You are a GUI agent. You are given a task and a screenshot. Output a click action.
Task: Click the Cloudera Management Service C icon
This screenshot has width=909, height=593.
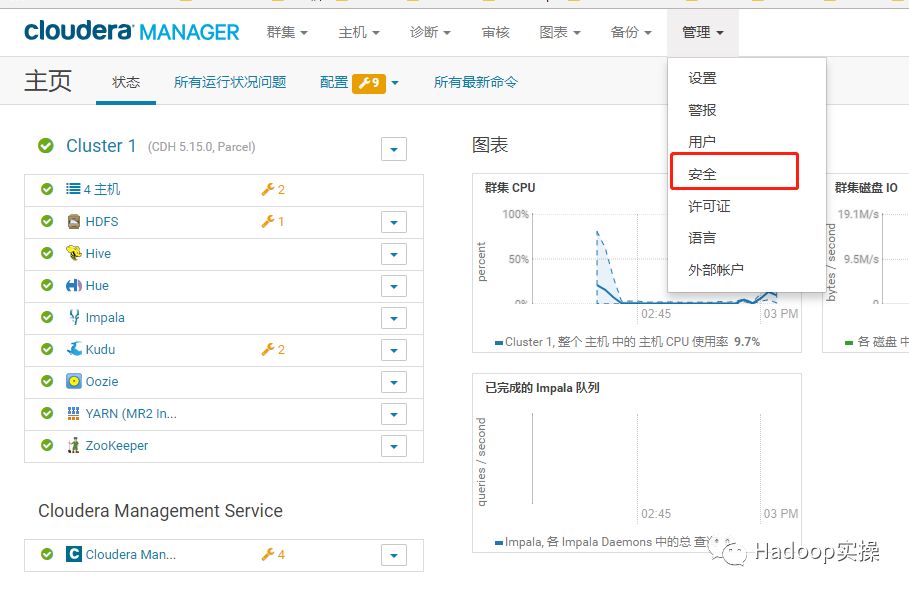[74, 554]
